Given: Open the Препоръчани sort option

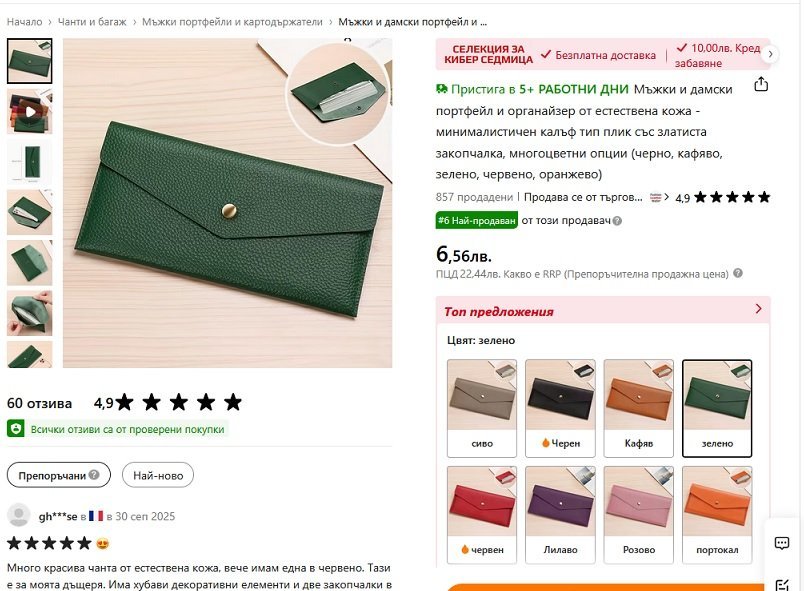Looking at the screenshot, I should (x=59, y=475).
